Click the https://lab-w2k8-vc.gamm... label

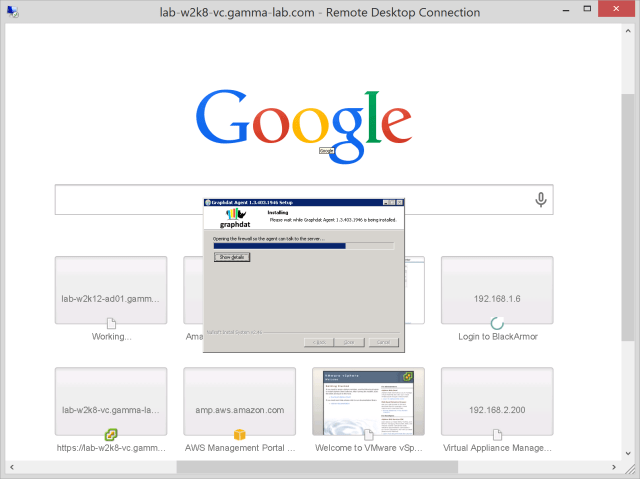point(111,448)
